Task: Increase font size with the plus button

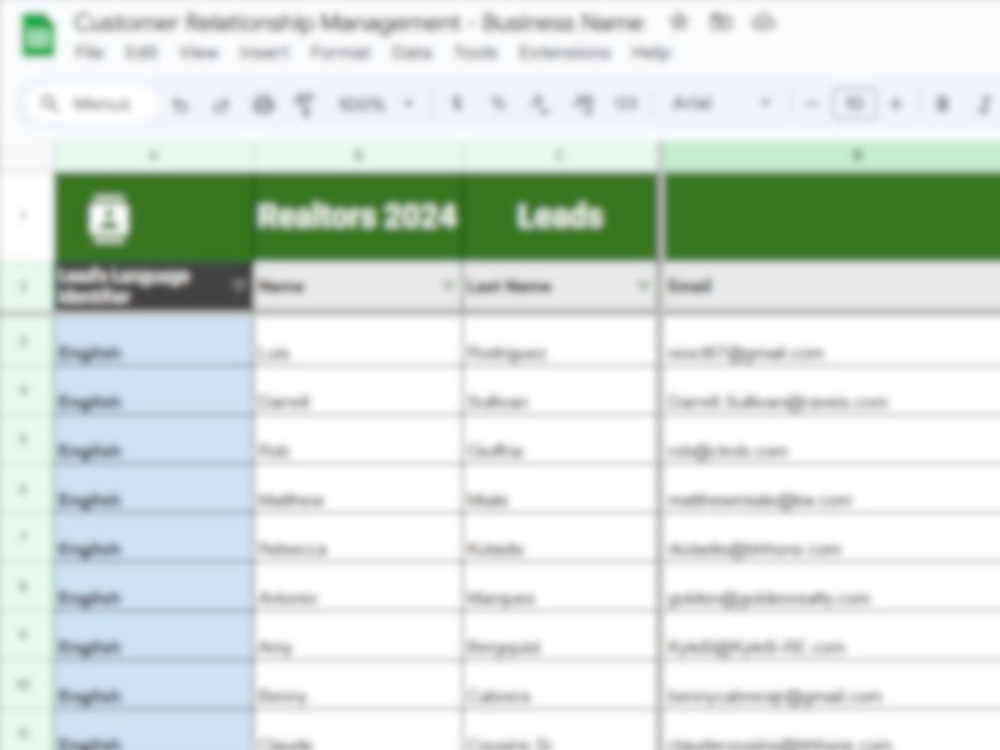Action: pyautogui.click(x=896, y=103)
